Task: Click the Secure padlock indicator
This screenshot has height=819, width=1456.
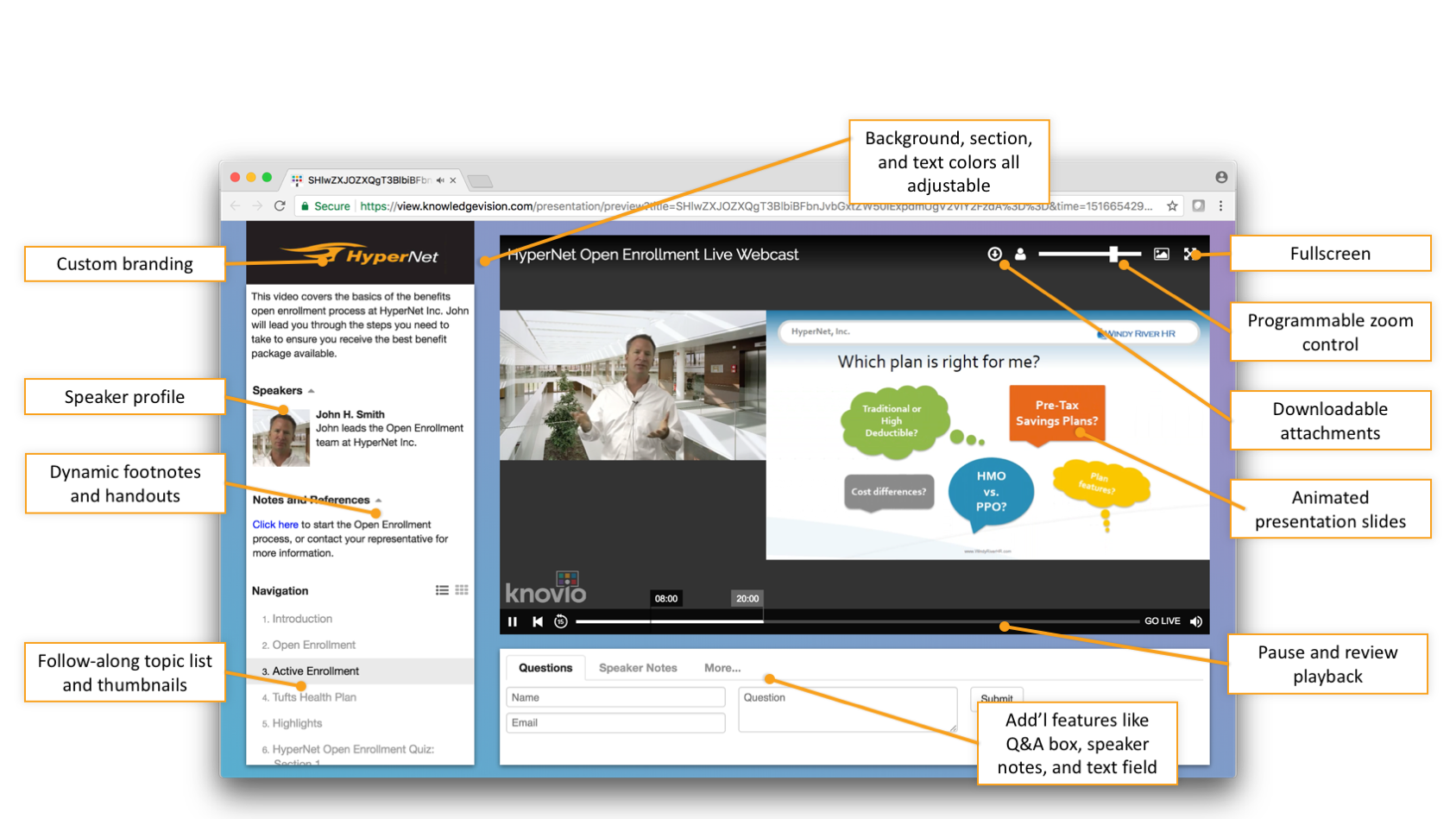Action: pyautogui.click(x=325, y=206)
